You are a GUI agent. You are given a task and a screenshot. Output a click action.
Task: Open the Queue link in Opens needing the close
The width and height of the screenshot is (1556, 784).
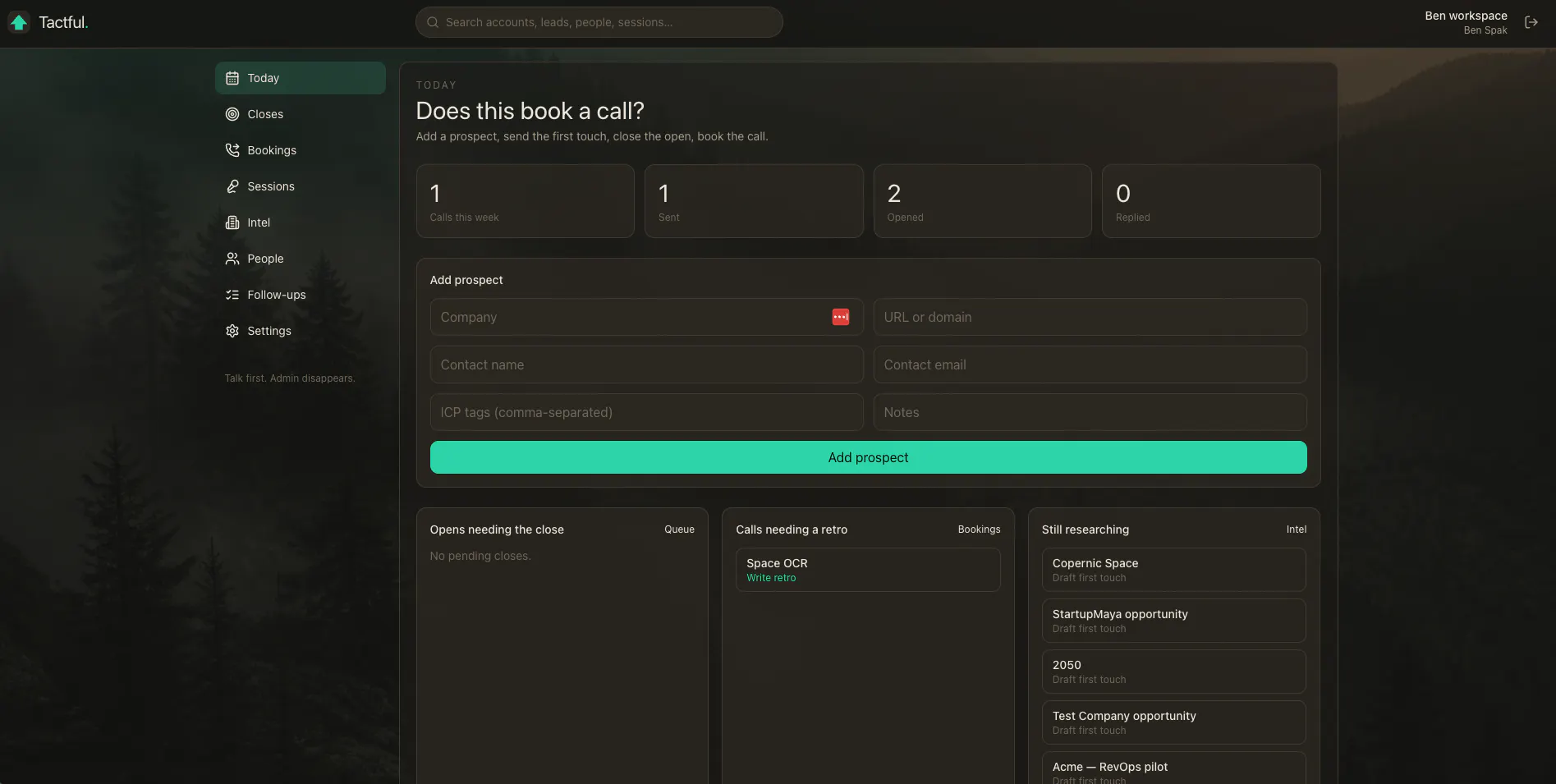click(680, 530)
